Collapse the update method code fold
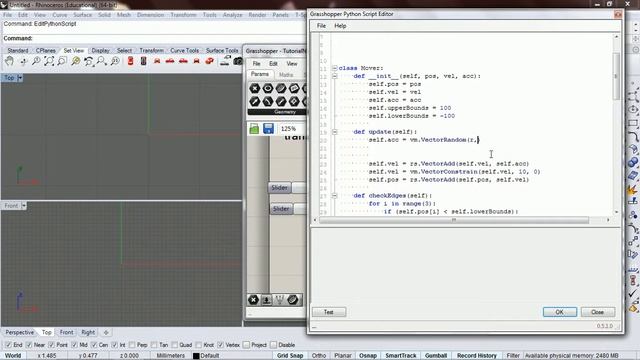The image size is (640, 360). (335, 132)
